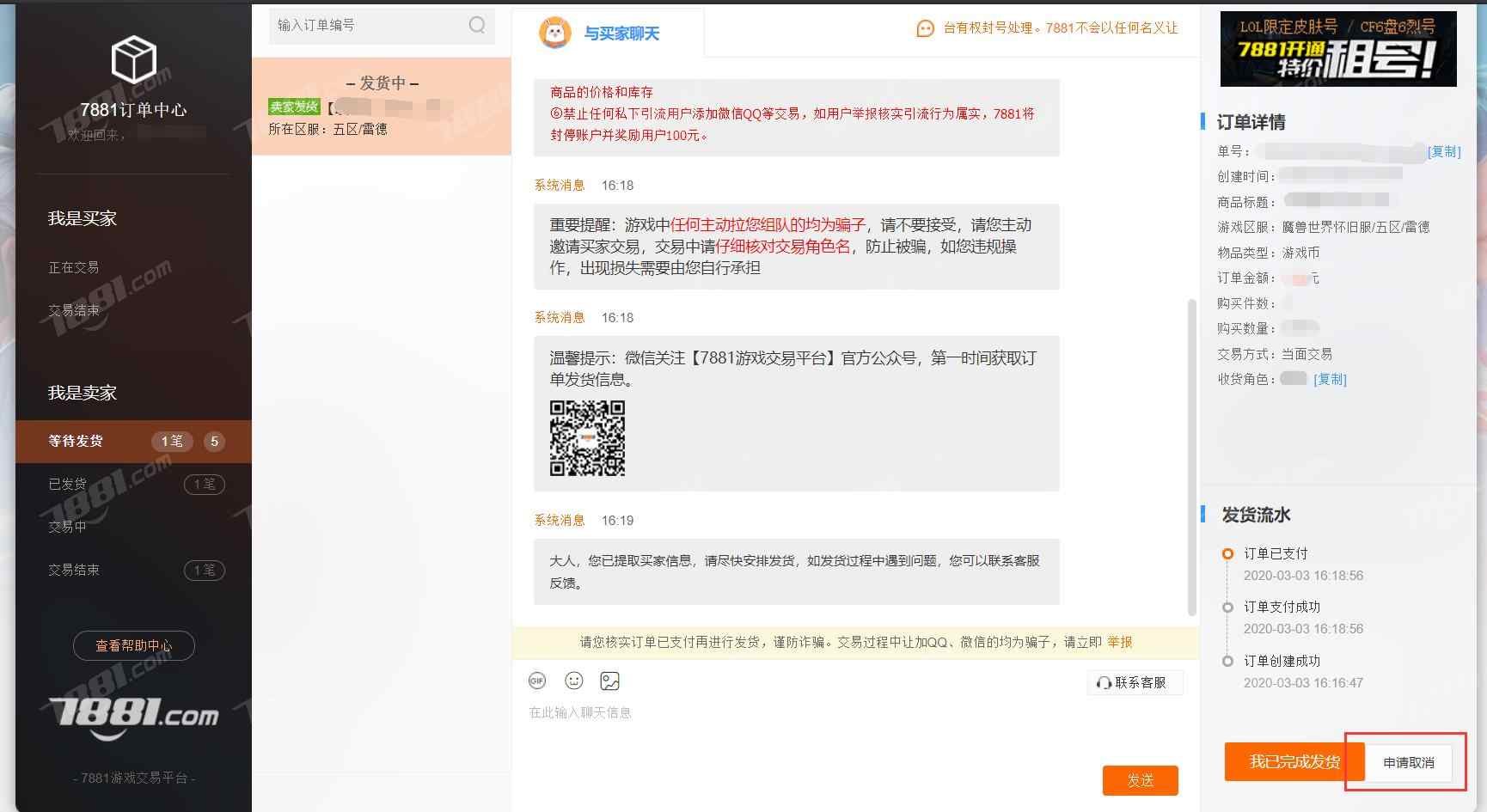Click the 我是卖家 section heading
This screenshot has width=1487, height=812.
click(83, 393)
